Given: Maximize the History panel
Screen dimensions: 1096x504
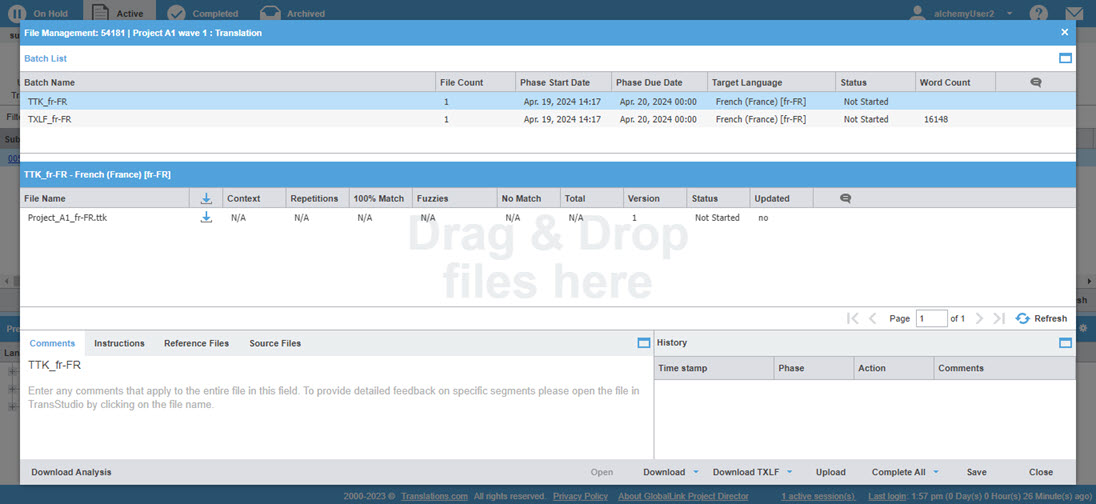Looking at the screenshot, I should click(x=1065, y=343).
